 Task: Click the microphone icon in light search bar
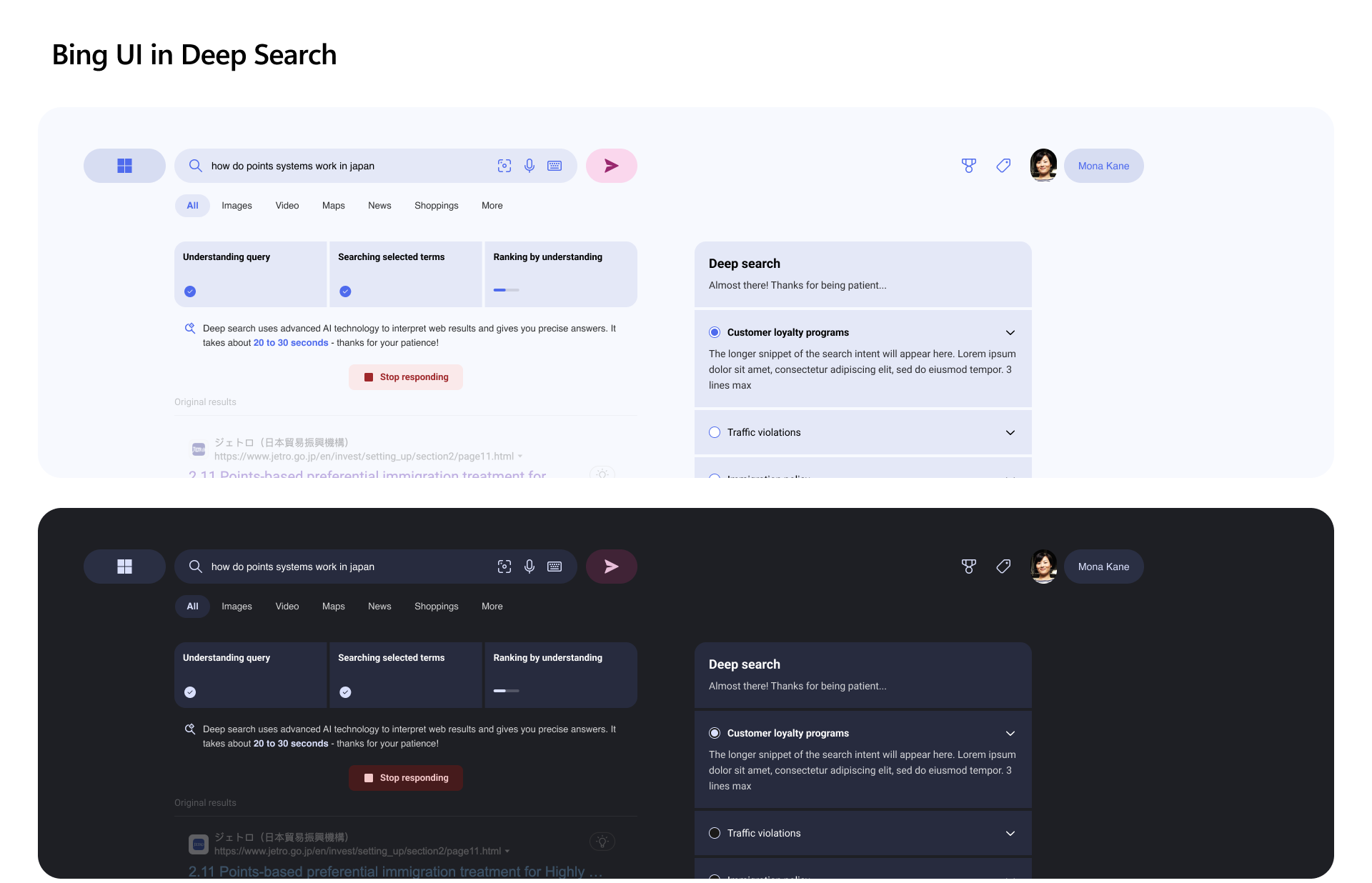(x=530, y=166)
